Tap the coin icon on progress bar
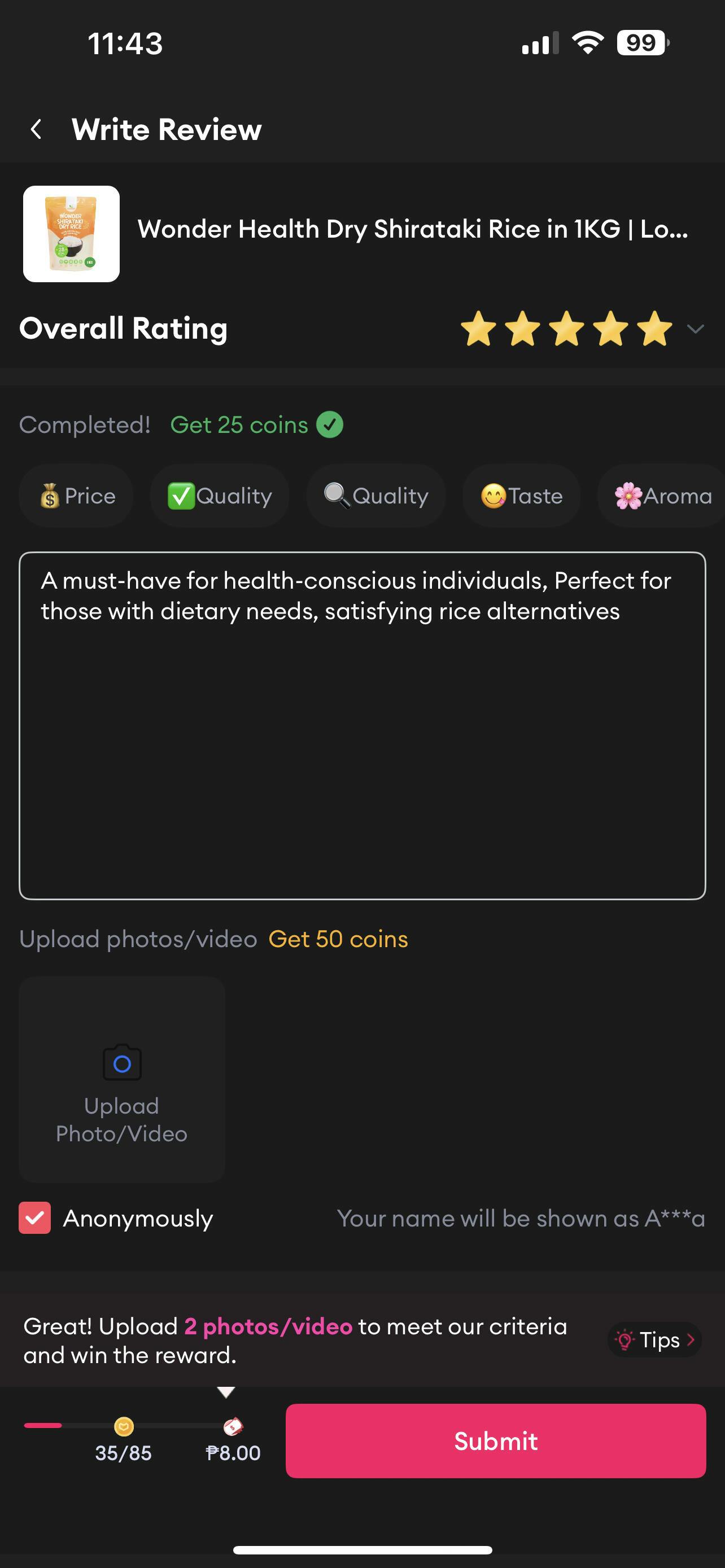 pyautogui.click(x=124, y=1426)
